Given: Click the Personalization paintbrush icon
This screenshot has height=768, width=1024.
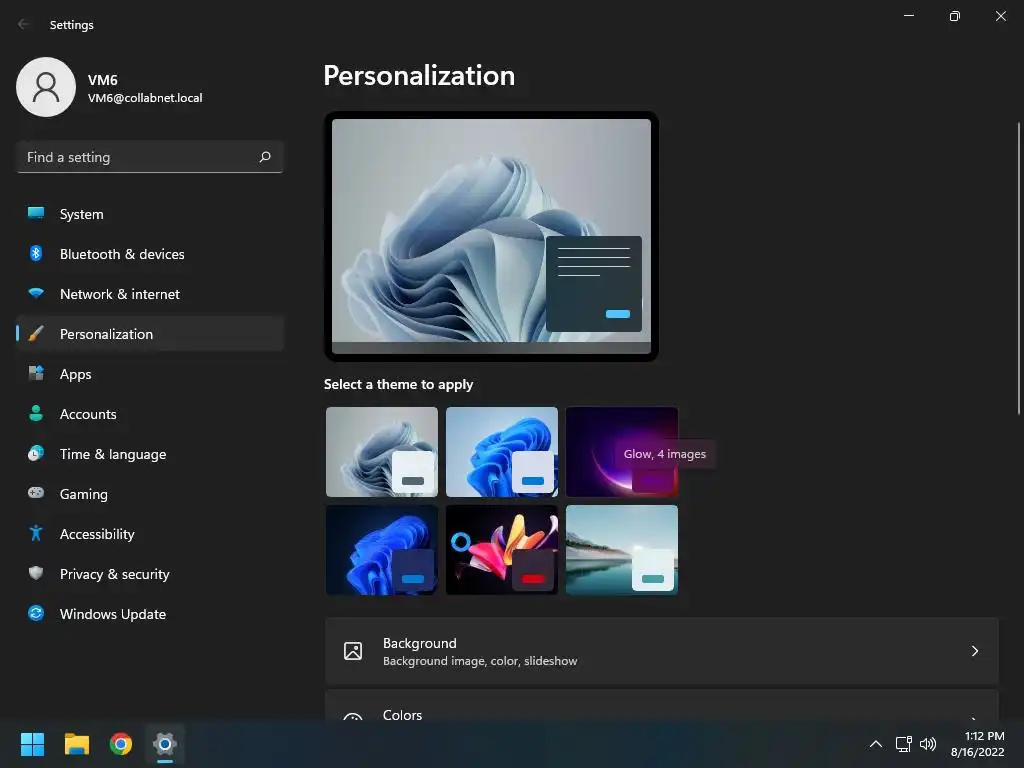Looking at the screenshot, I should pos(36,334).
